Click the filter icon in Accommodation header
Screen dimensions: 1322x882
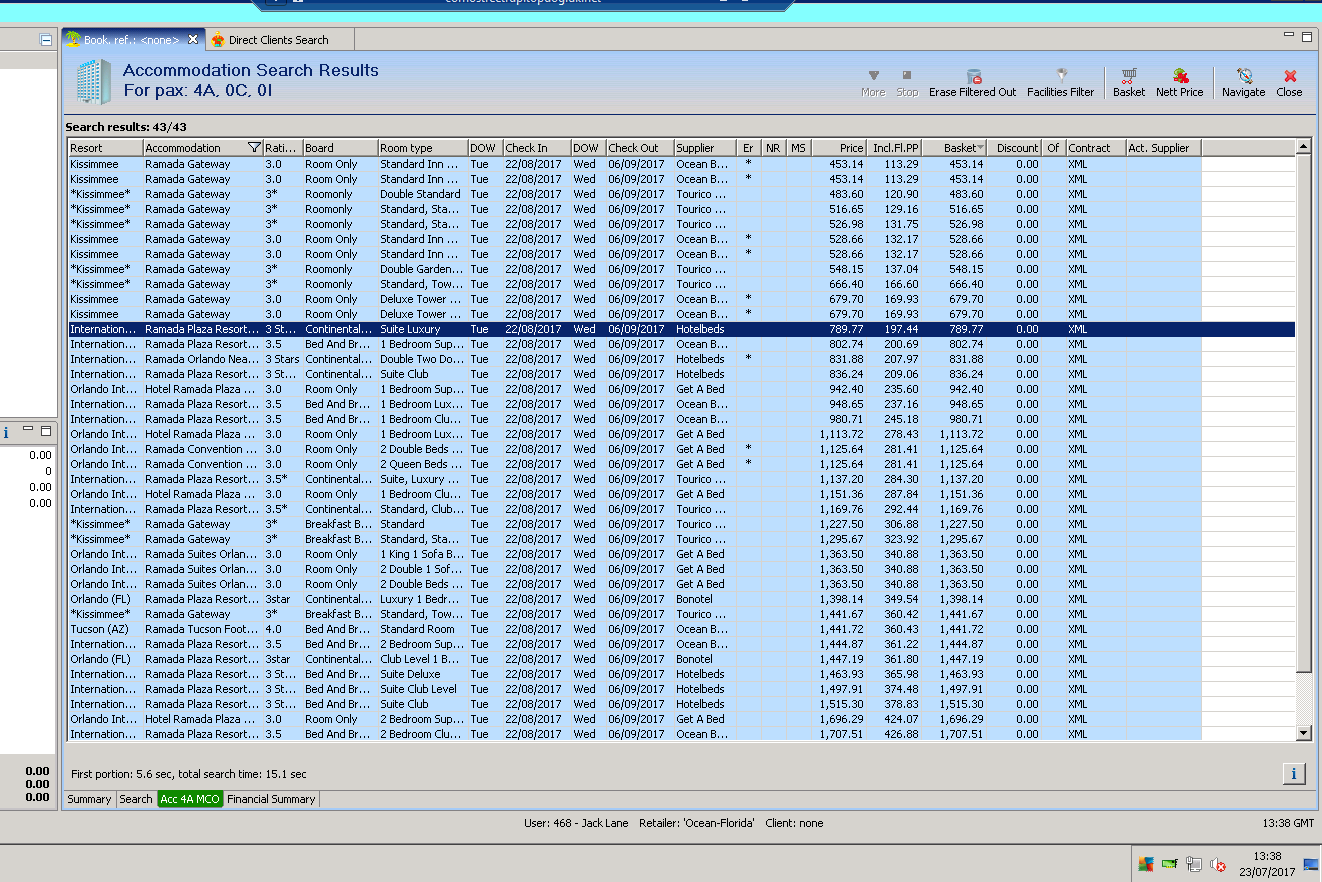pyautogui.click(x=254, y=148)
